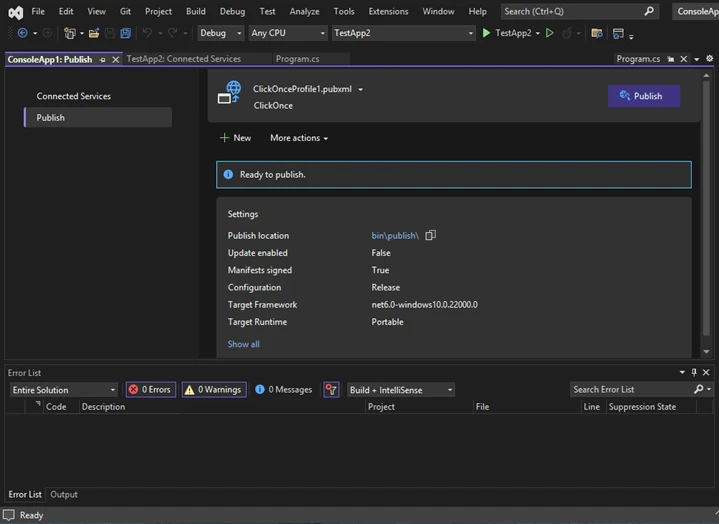Screen dimensions: 719x524
Task: Click the Find in Files folder icon
Action: pos(597,33)
